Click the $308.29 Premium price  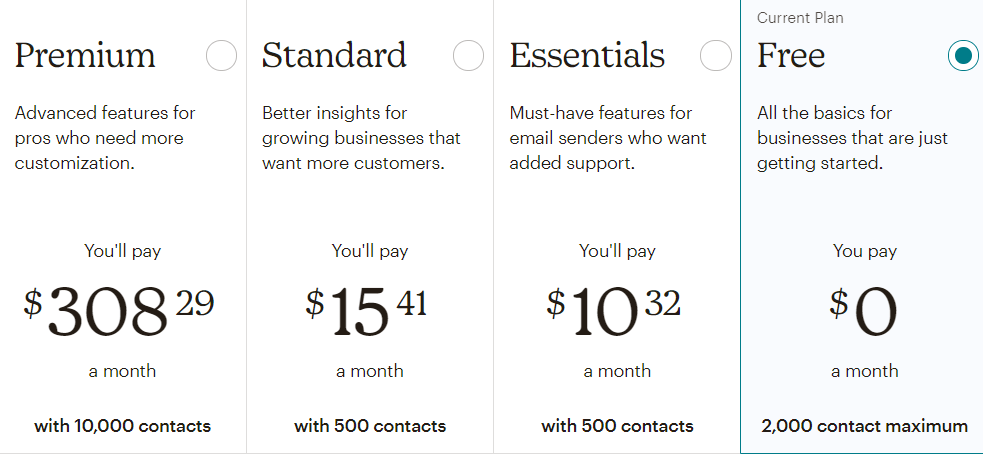point(119,310)
